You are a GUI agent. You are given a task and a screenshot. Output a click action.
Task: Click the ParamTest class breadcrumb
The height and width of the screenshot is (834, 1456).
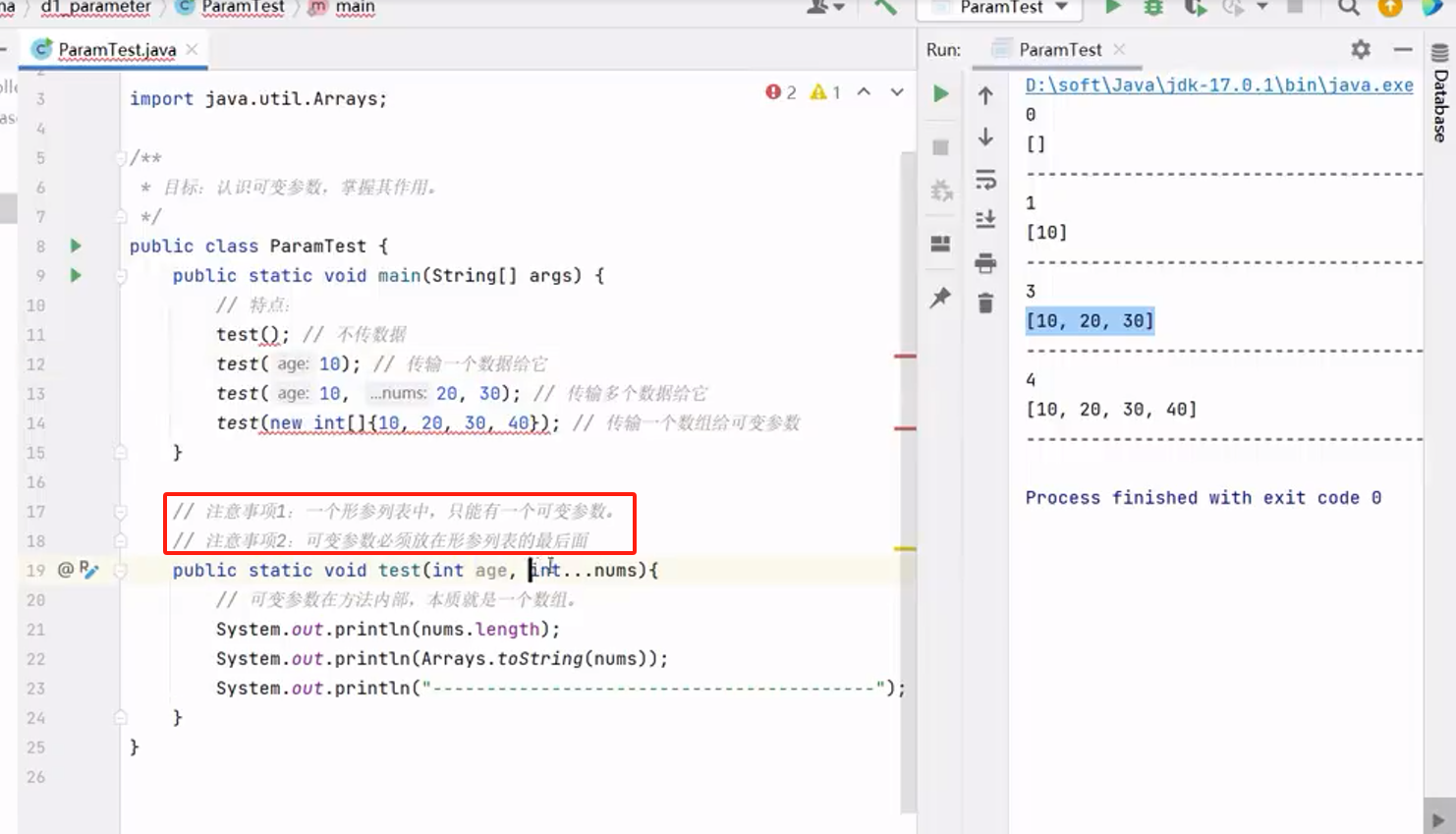(242, 7)
